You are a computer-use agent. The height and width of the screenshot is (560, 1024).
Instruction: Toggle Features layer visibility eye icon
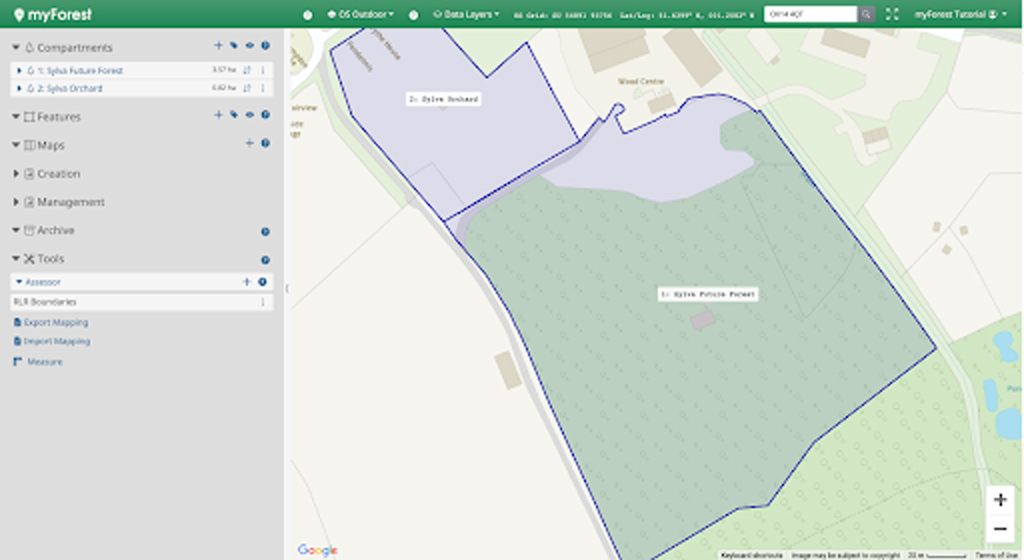[x=249, y=115]
